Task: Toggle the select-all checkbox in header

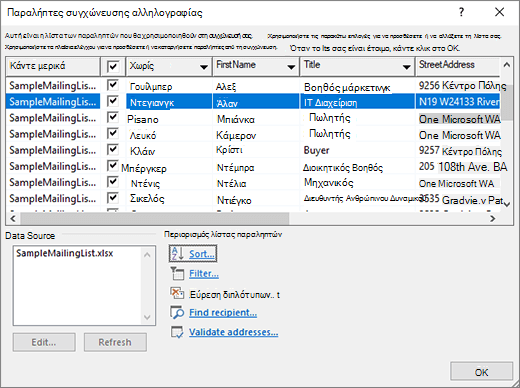Action: click(113, 66)
